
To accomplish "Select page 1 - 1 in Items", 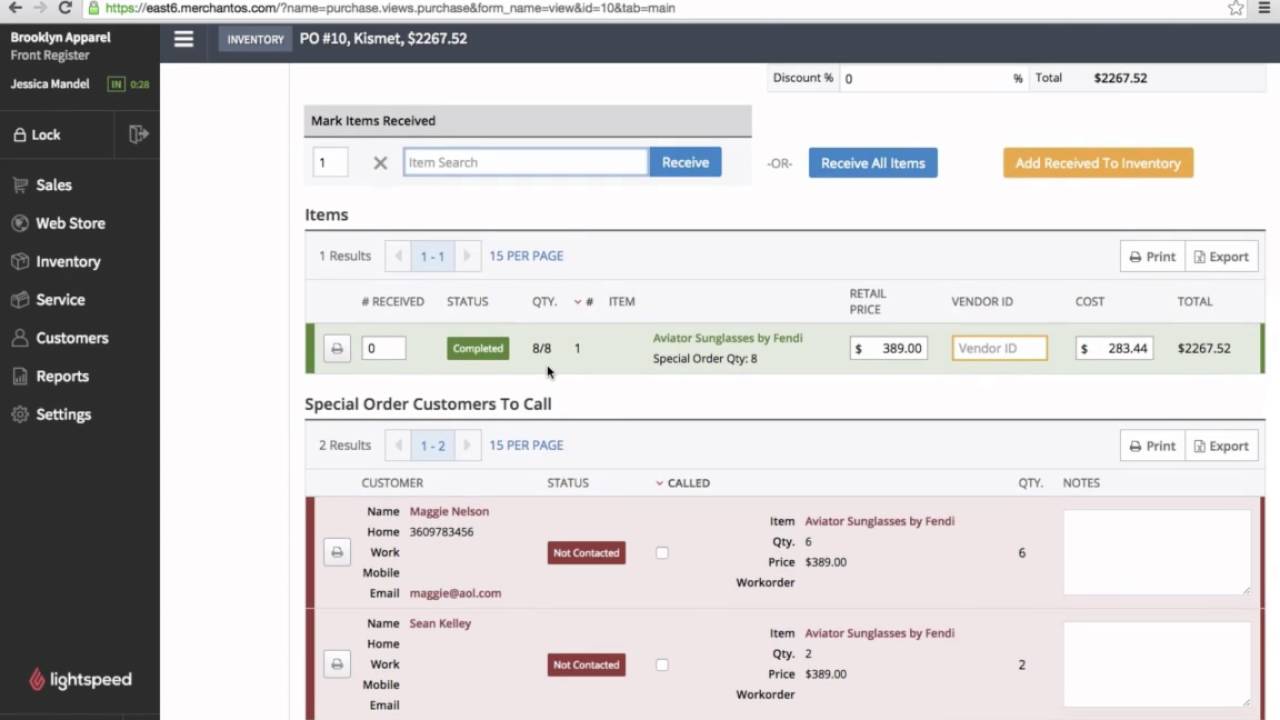I will coord(432,256).
